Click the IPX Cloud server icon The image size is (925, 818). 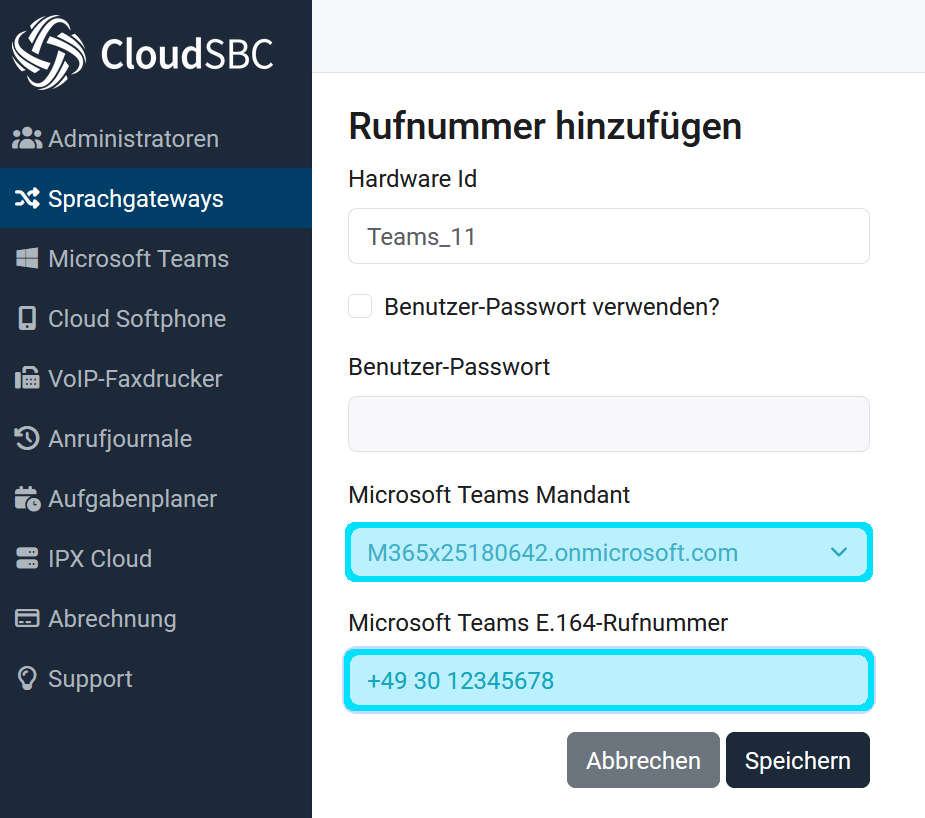(27, 559)
